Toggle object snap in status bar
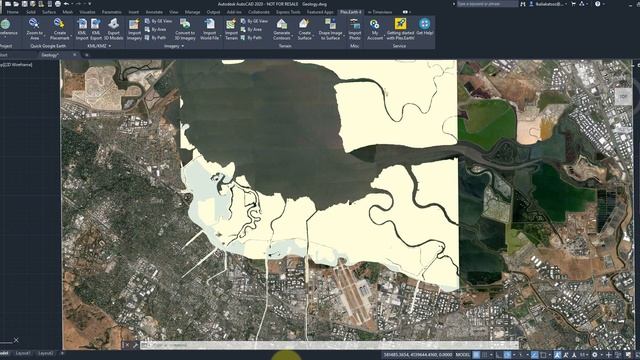The image size is (640, 360). [x=543, y=355]
